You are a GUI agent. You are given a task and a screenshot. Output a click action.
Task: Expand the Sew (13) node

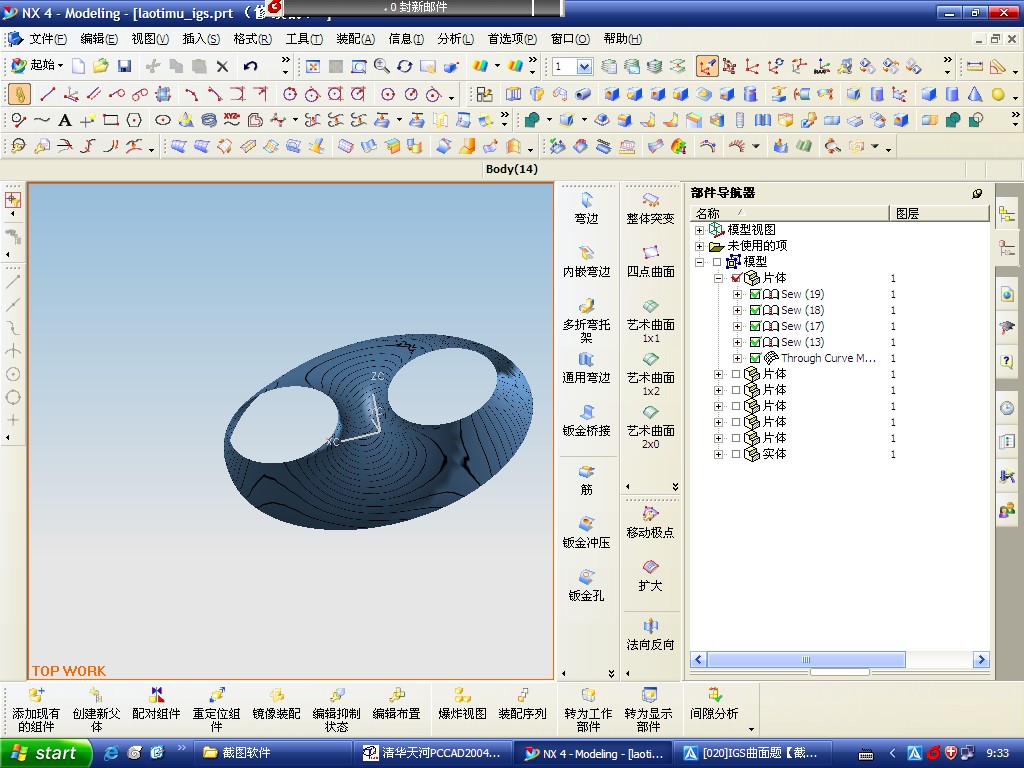[x=737, y=342]
